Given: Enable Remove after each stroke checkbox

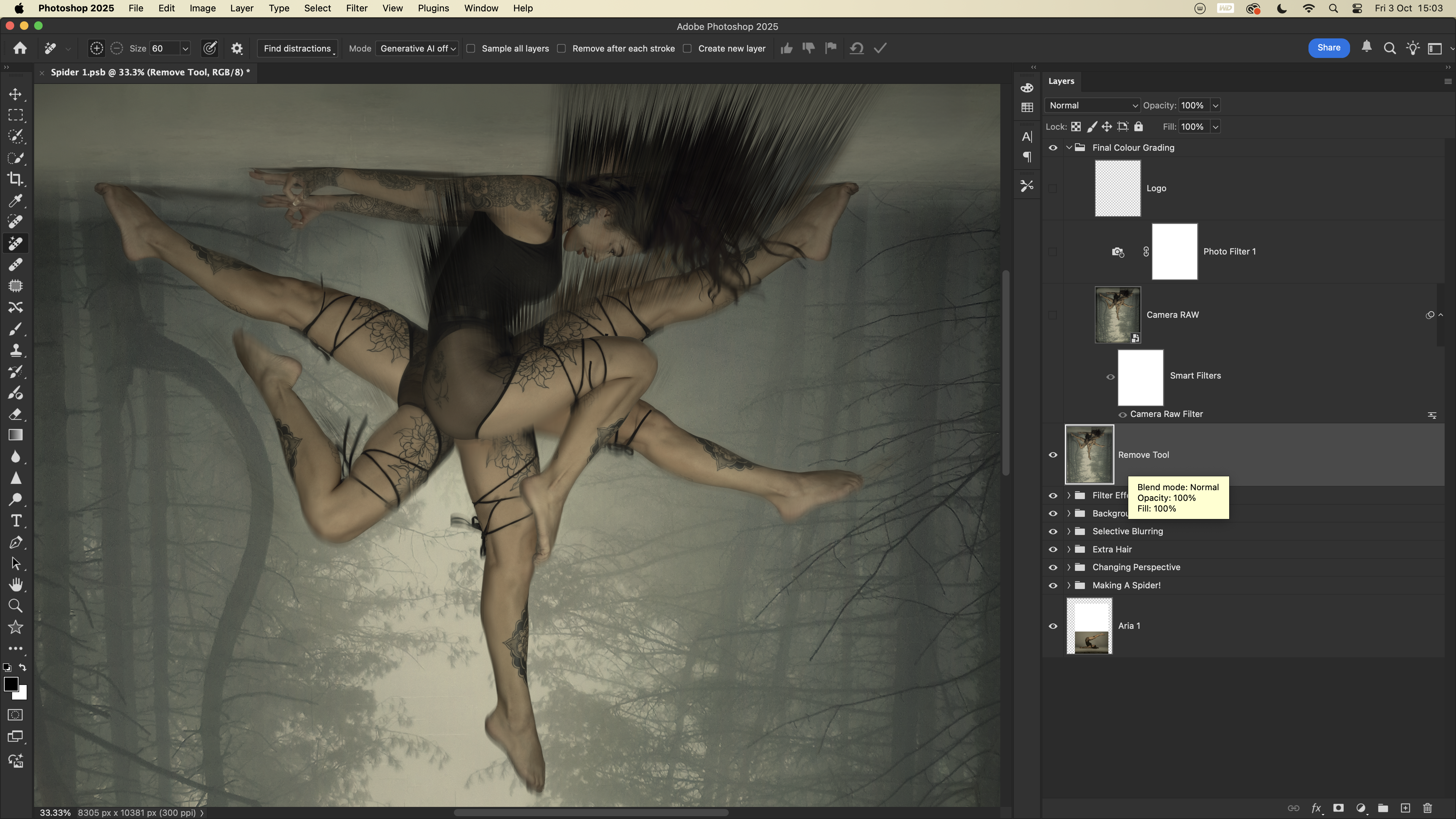Looking at the screenshot, I should (x=561, y=49).
